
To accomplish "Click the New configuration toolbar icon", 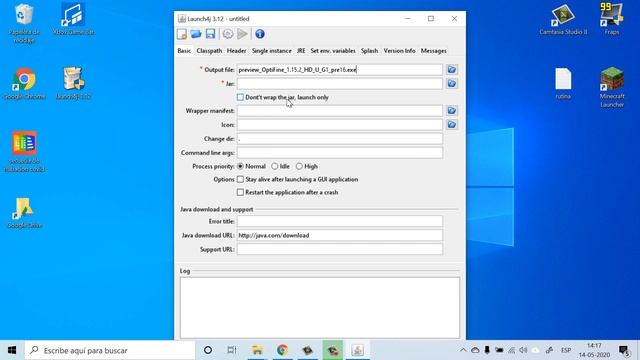I will (182, 34).
